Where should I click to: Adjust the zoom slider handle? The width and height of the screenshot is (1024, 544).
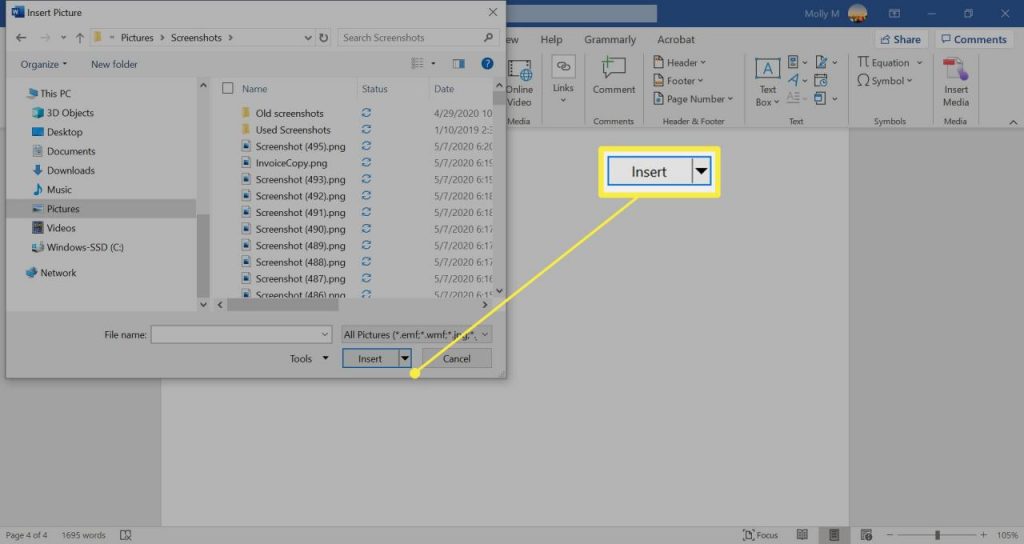coord(936,535)
